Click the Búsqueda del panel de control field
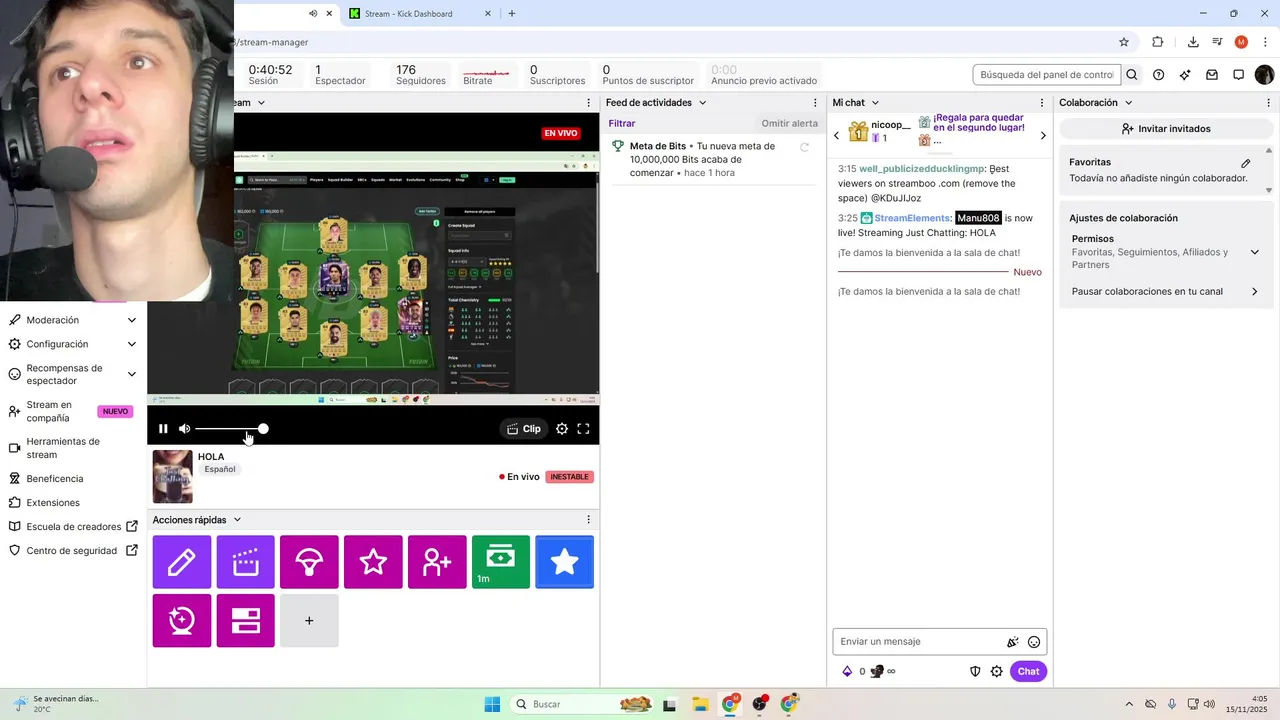Image resolution: width=1280 pixels, height=720 pixels. point(1047,75)
